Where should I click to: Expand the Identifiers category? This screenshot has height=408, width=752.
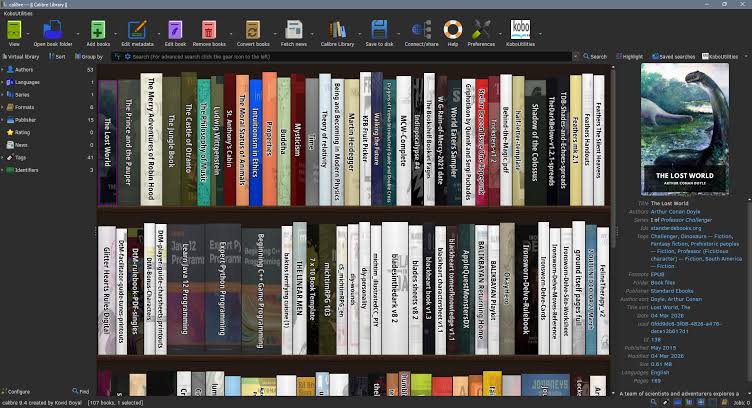pyautogui.click(x=2, y=170)
